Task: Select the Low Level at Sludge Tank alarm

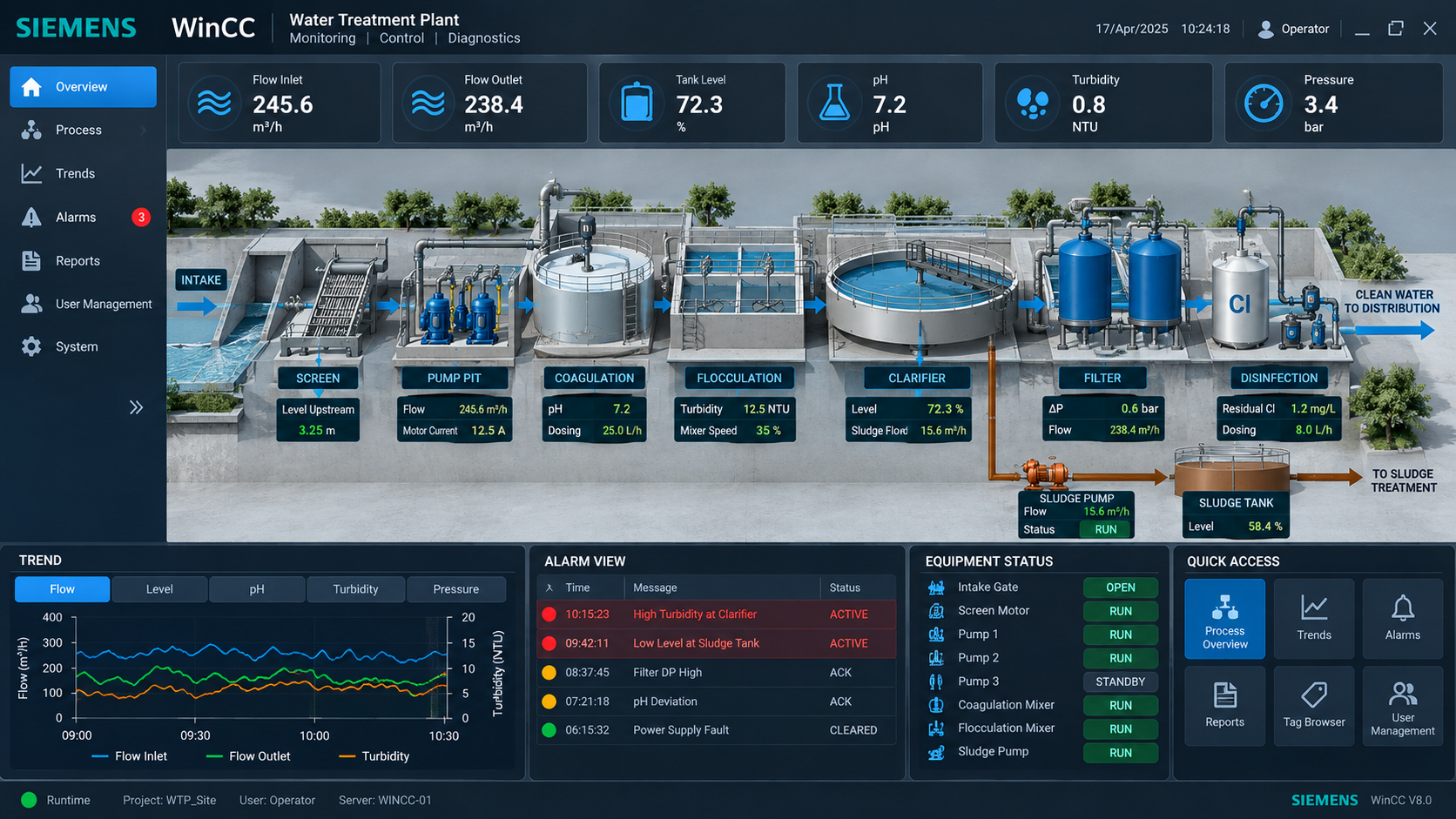Action: click(x=716, y=643)
